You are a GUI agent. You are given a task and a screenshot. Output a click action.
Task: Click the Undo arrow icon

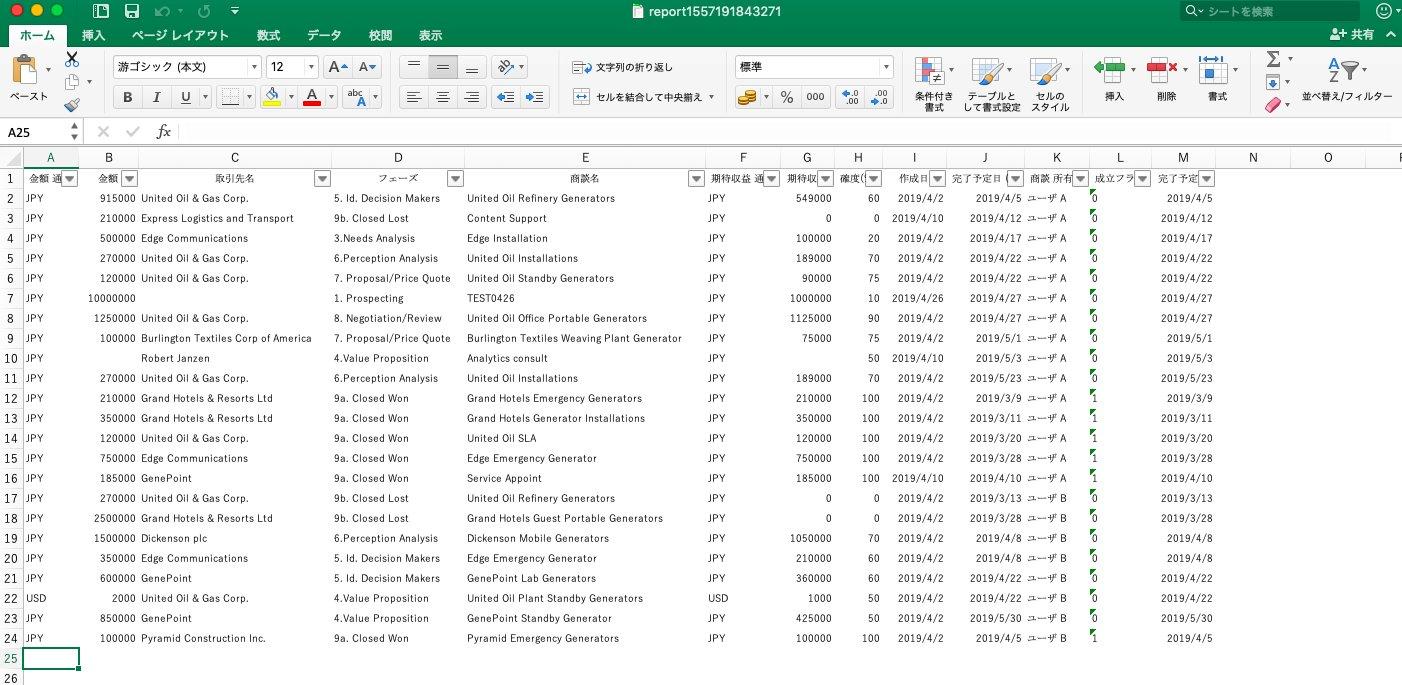point(163,11)
